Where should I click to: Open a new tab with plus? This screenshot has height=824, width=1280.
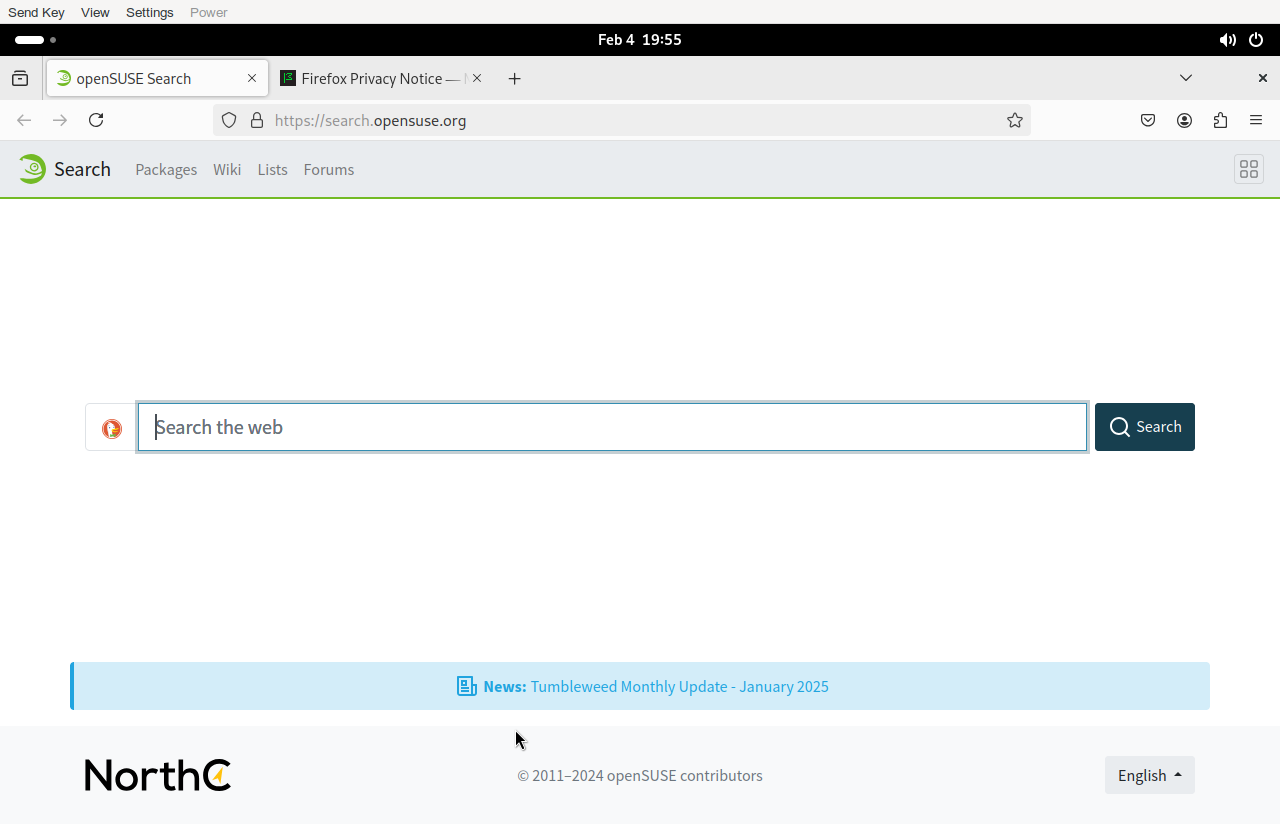coord(514,78)
